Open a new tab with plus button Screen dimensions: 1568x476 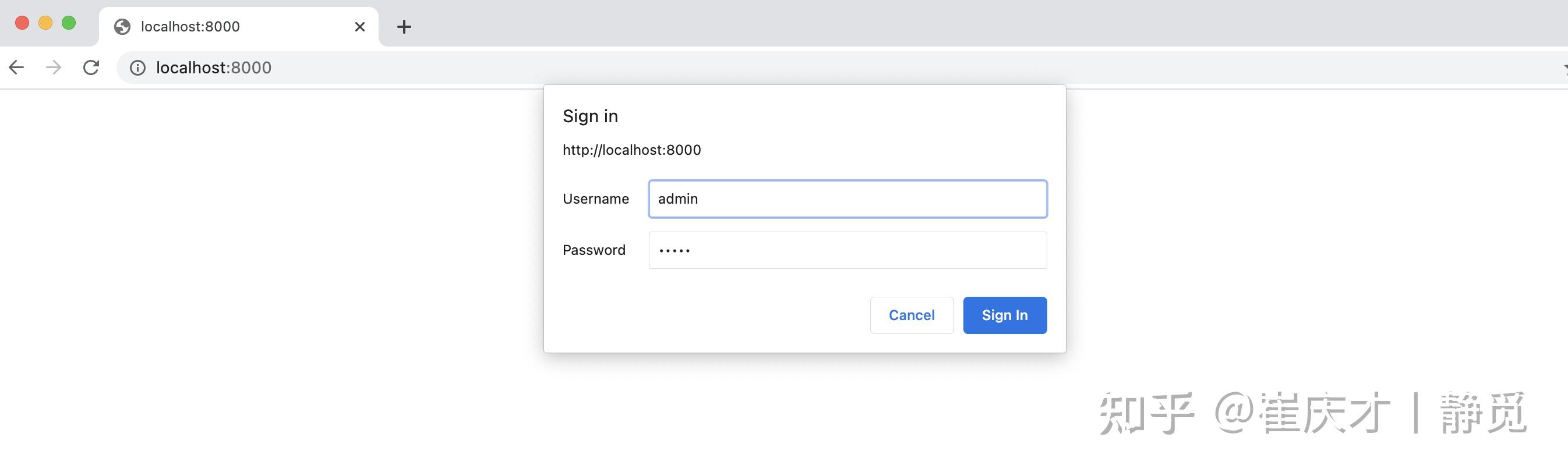[404, 27]
